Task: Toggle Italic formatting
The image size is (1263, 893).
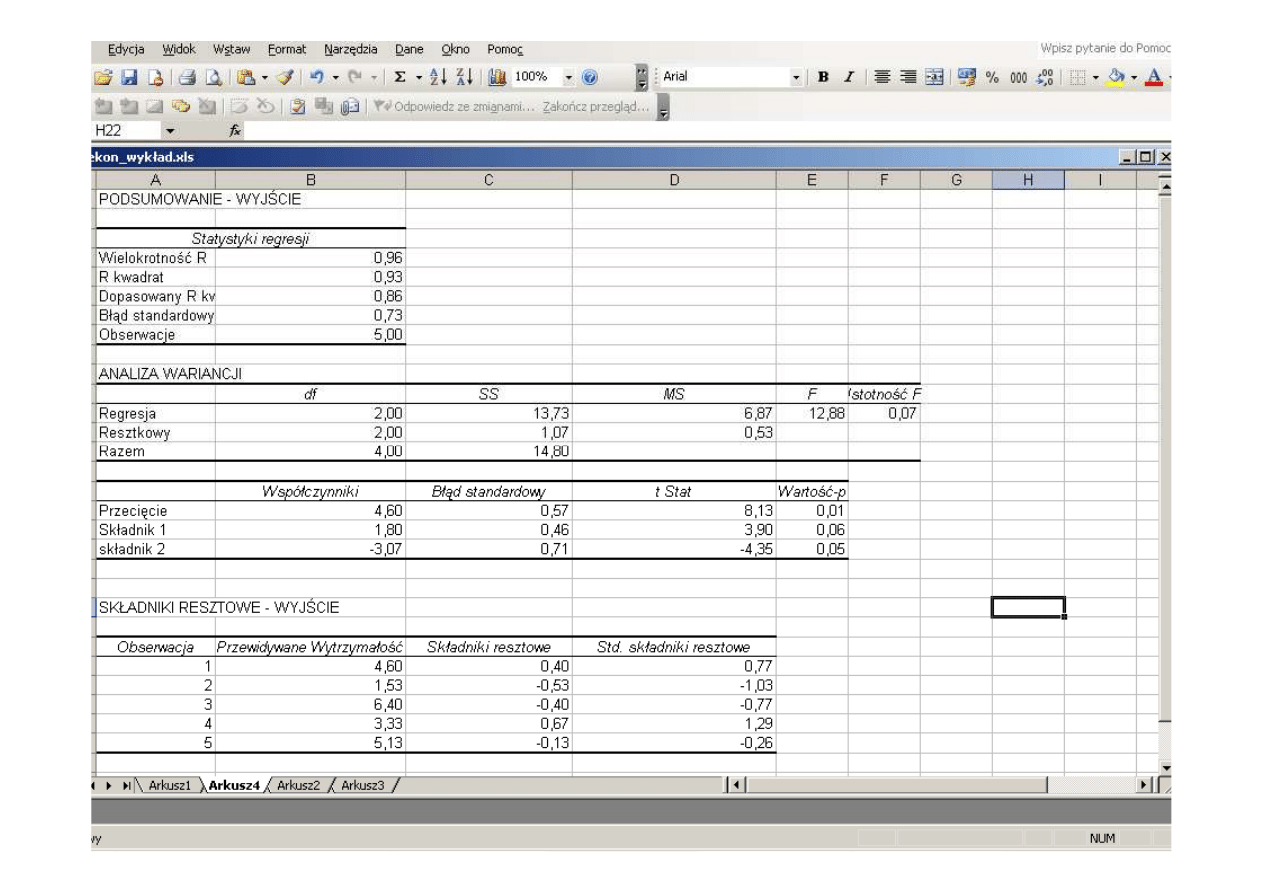Action: pos(850,77)
